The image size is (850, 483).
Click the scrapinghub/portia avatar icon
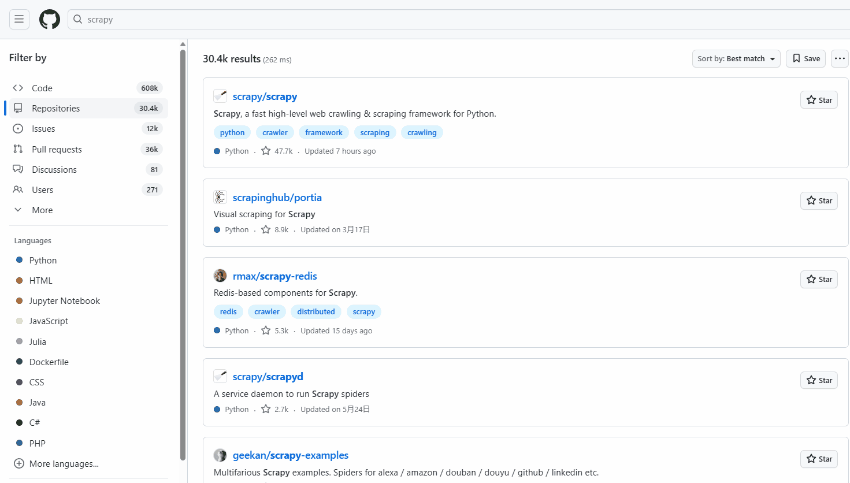pos(220,197)
